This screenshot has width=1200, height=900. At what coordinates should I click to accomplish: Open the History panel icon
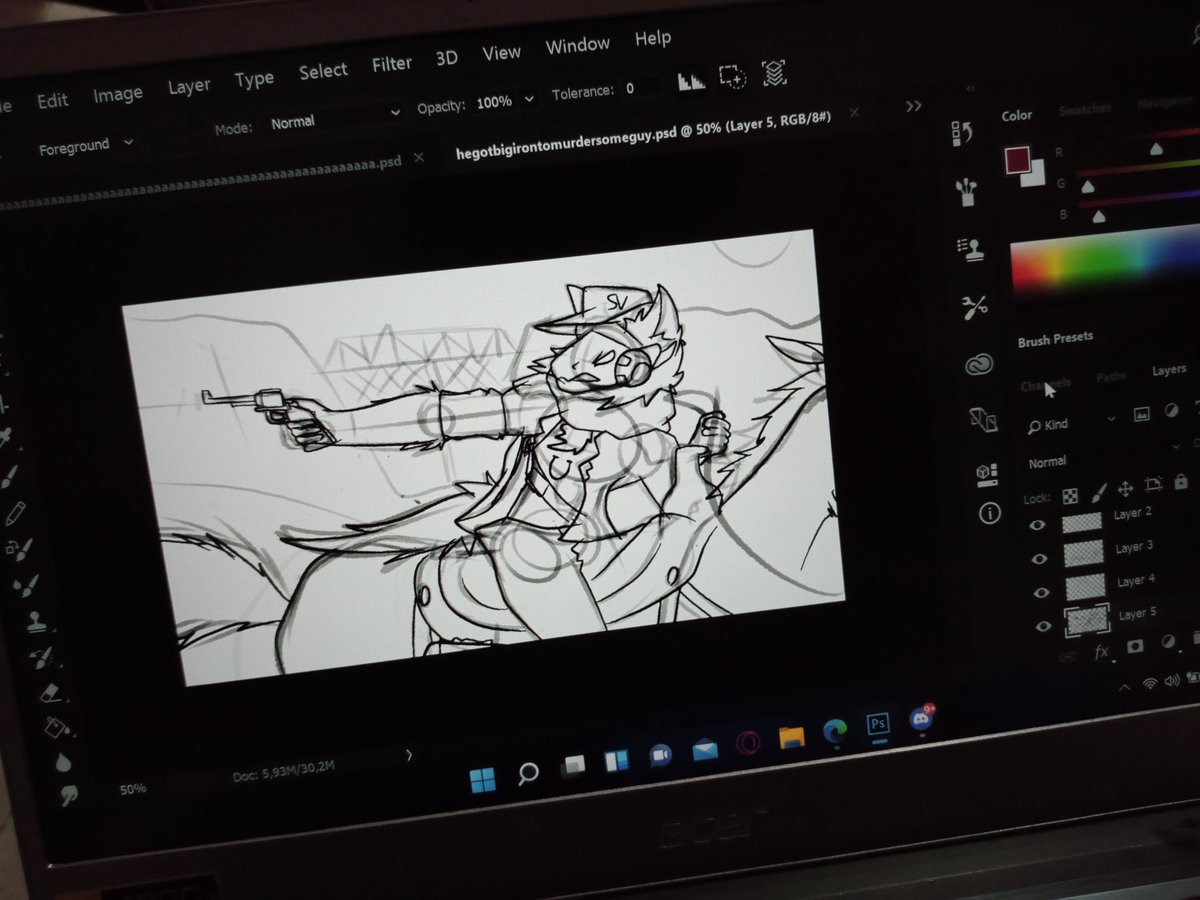(963, 133)
